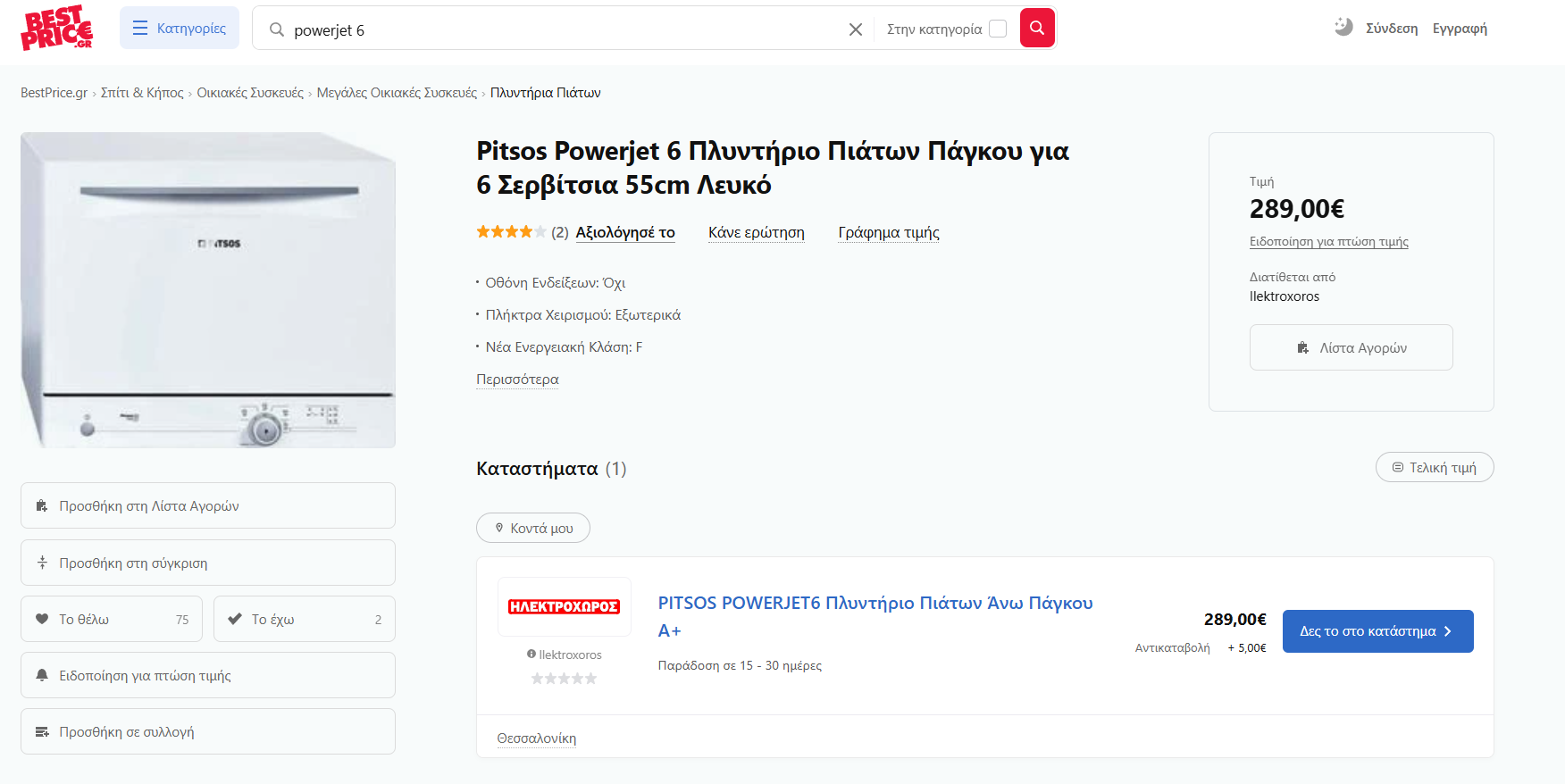Toggle dark mode moon icon
This screenshot has width=1565, height=784.
[1343, 27]
